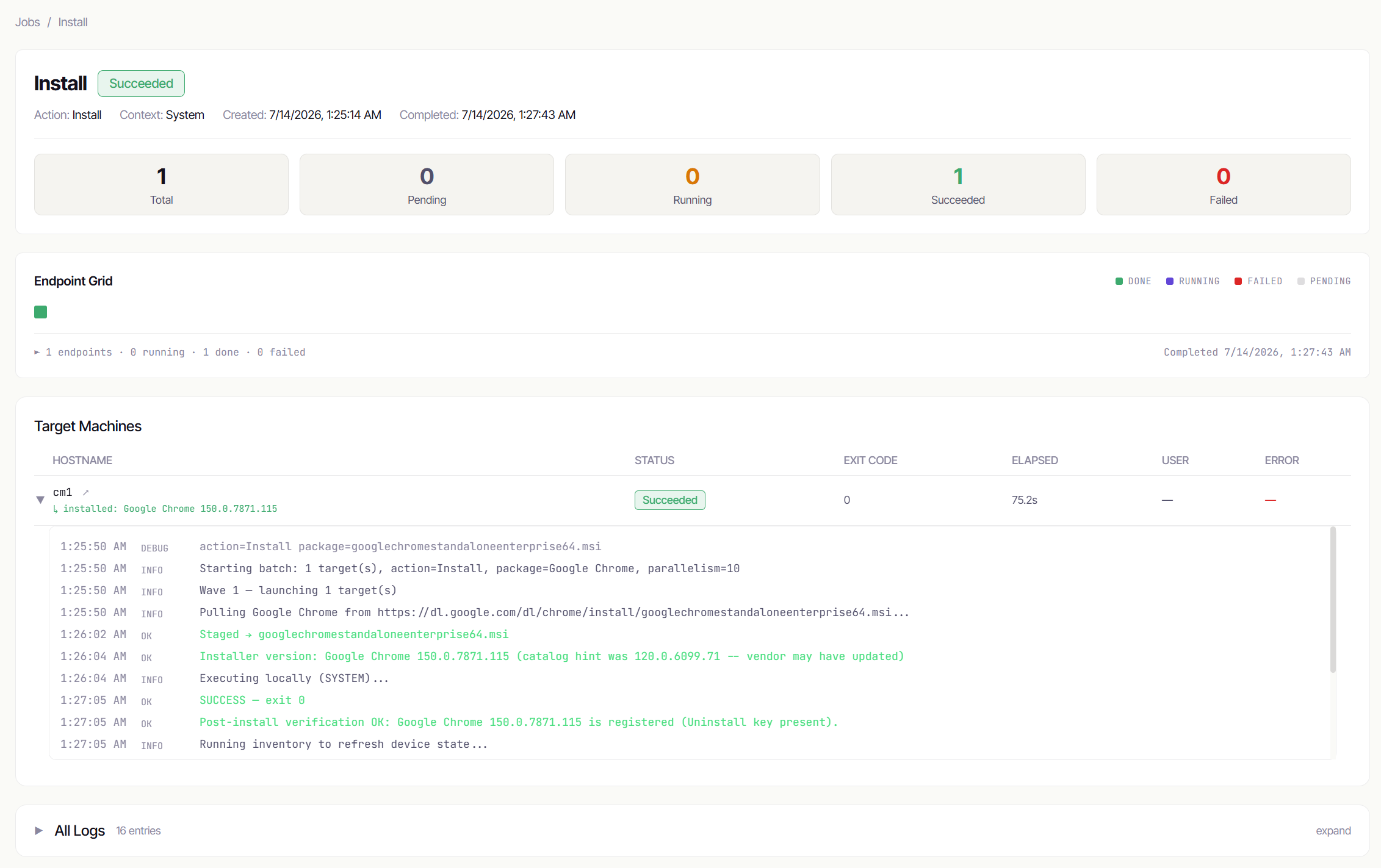The image size is (1381, 868).
Task: Click the 'SUCCESS — exit 0' log line
Action: click(252, 700)
